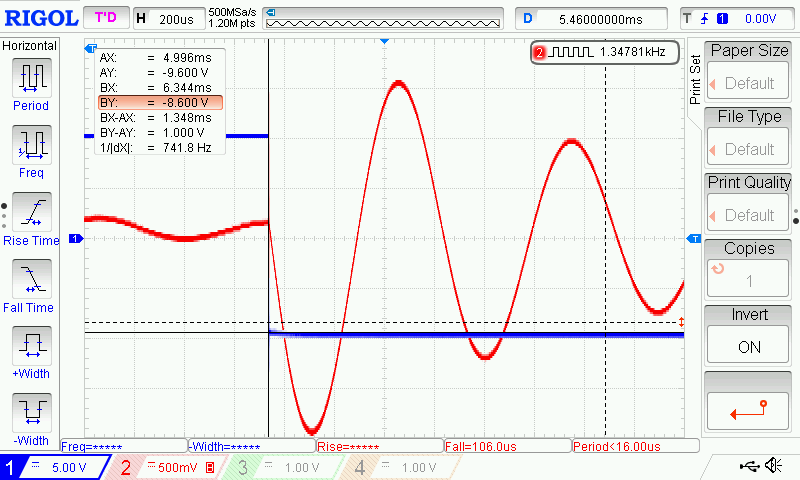The image size is (800, 480).
Task: Open the File Type option
Action: (748, 135)
